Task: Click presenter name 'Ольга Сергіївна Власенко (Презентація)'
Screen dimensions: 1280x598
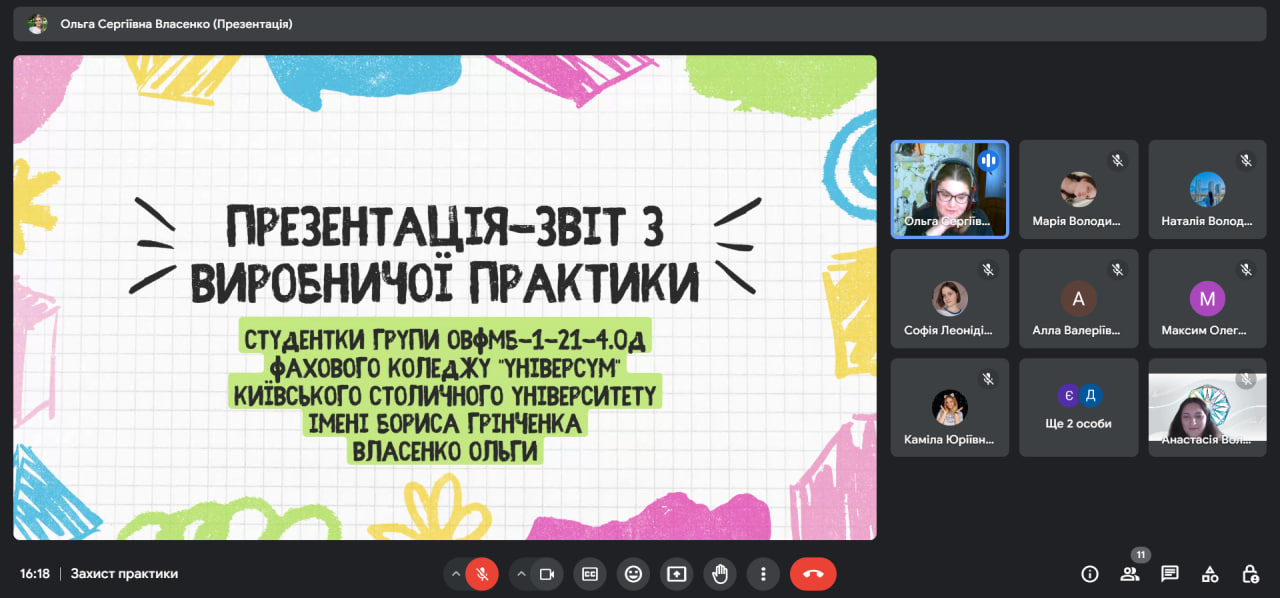Action: click(177, 23)
